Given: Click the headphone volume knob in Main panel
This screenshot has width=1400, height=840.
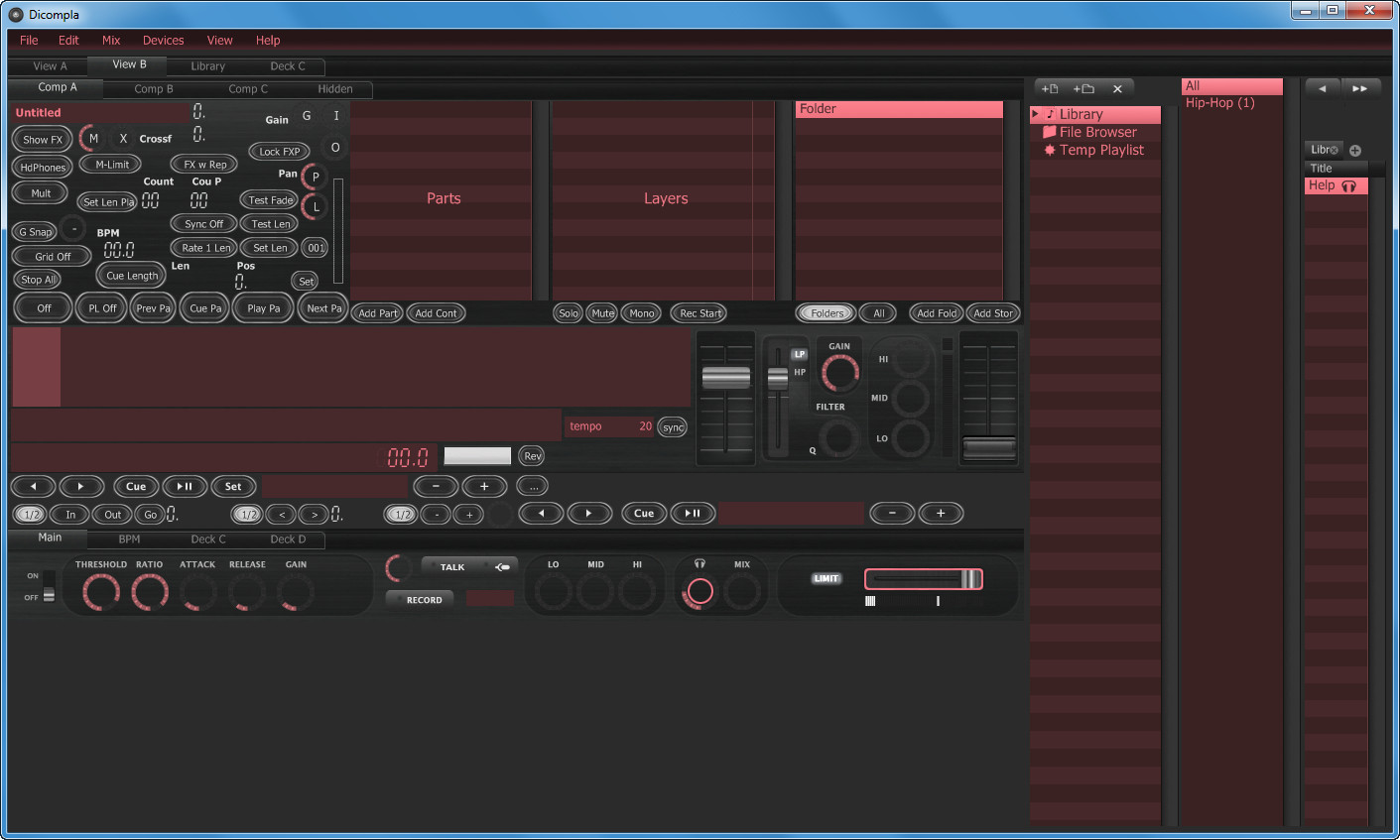Looking at the screenshot, I should pyautogui.click(x=700, y=592).
